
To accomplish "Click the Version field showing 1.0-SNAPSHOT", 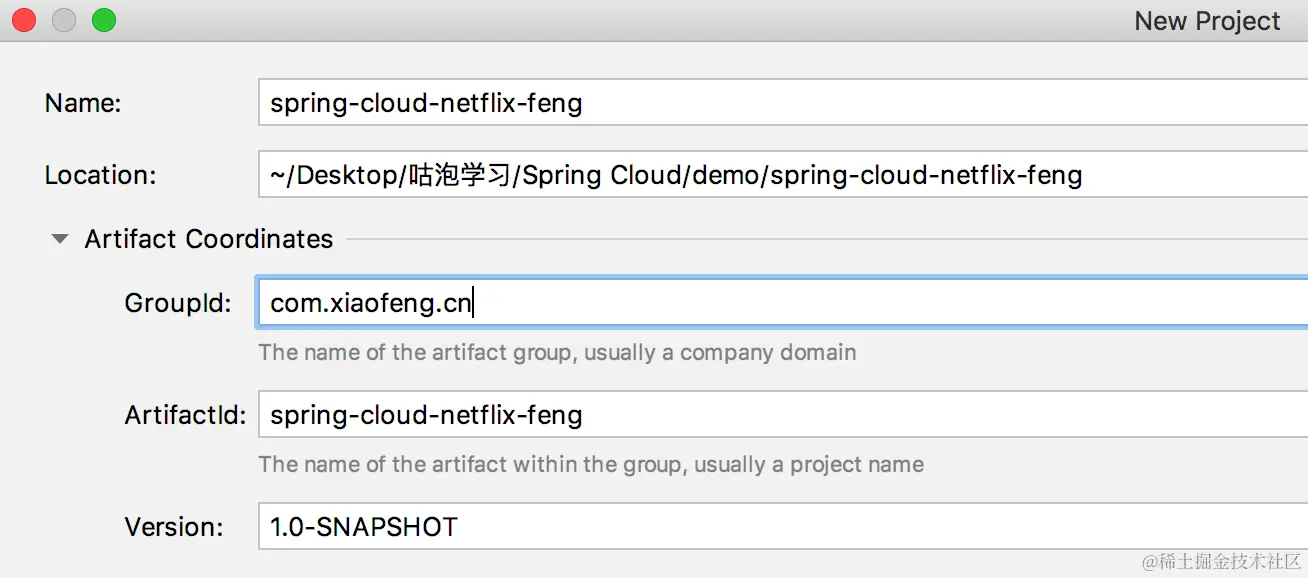I will [780, 527].
